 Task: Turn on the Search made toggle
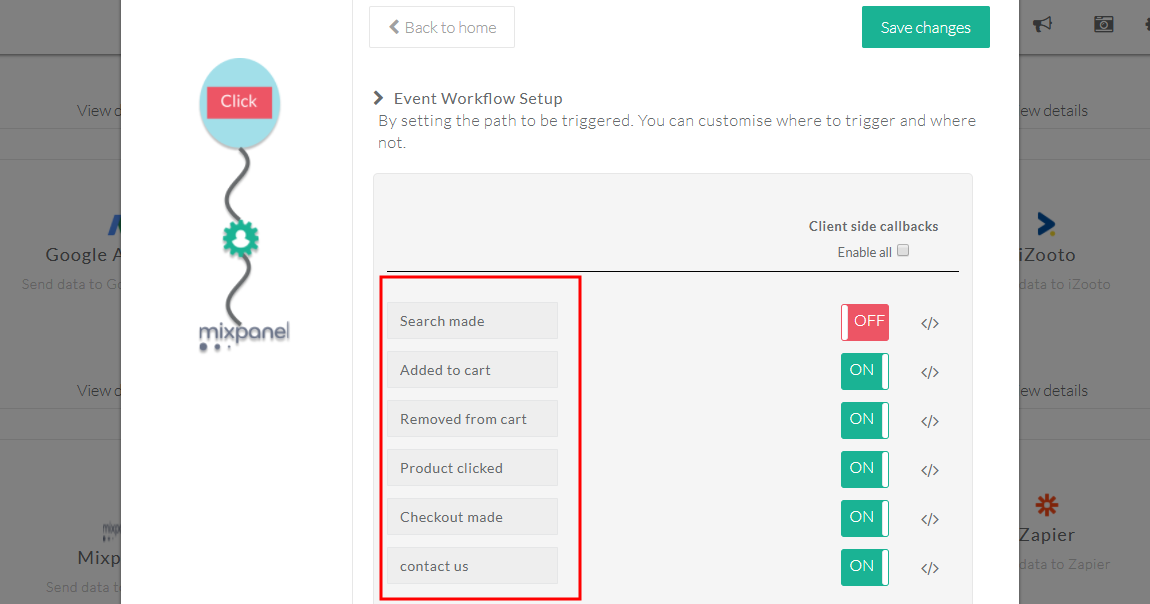[865, 323]
